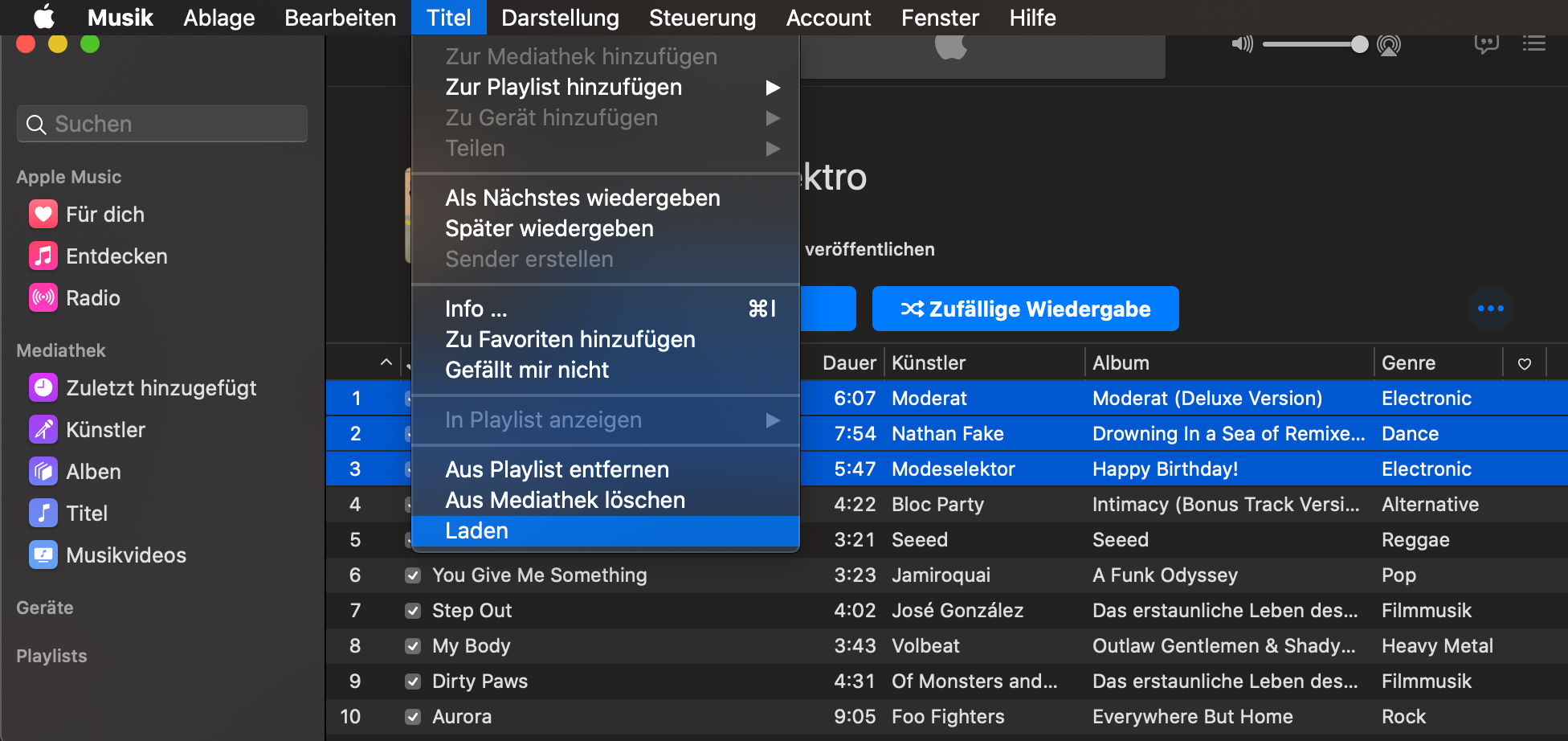Click the Zuletzt hinzugefügt clock icon
Viewport: 1568px width, 741px height.
(43, 388)
